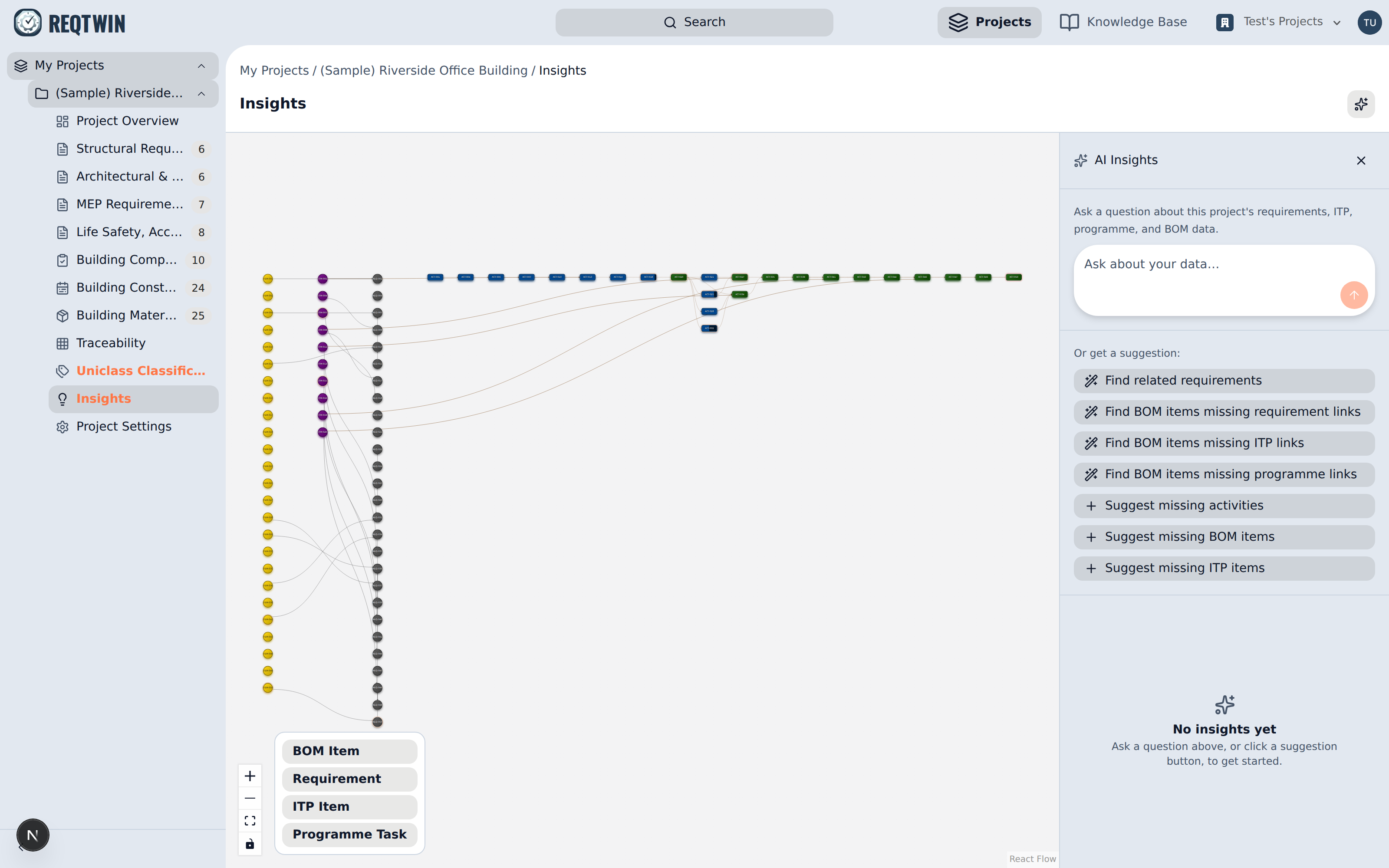Click the Insights lightbulb icon
This screenshot has width=1389, height=868.
63,399
